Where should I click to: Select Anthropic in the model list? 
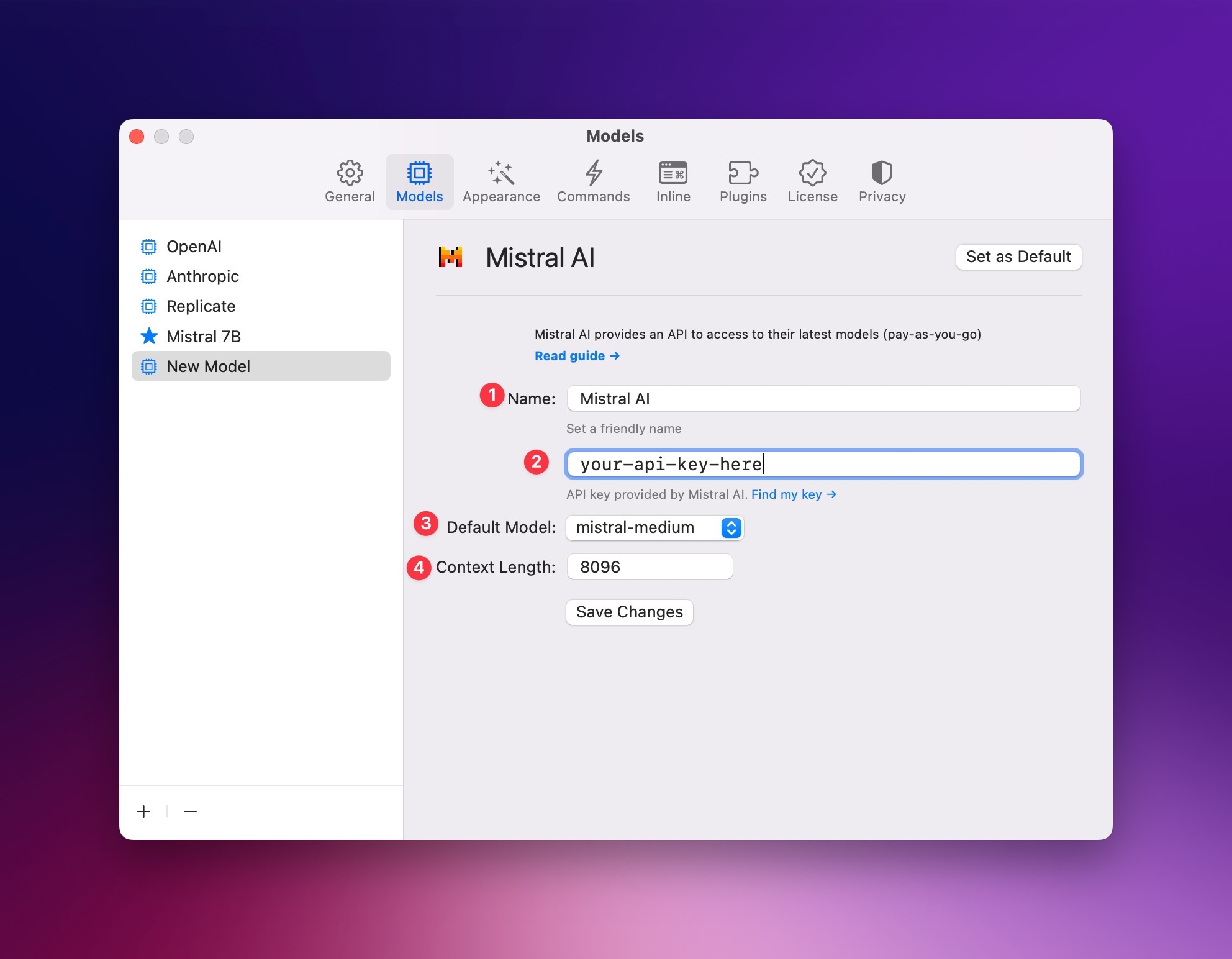[202, 276]
